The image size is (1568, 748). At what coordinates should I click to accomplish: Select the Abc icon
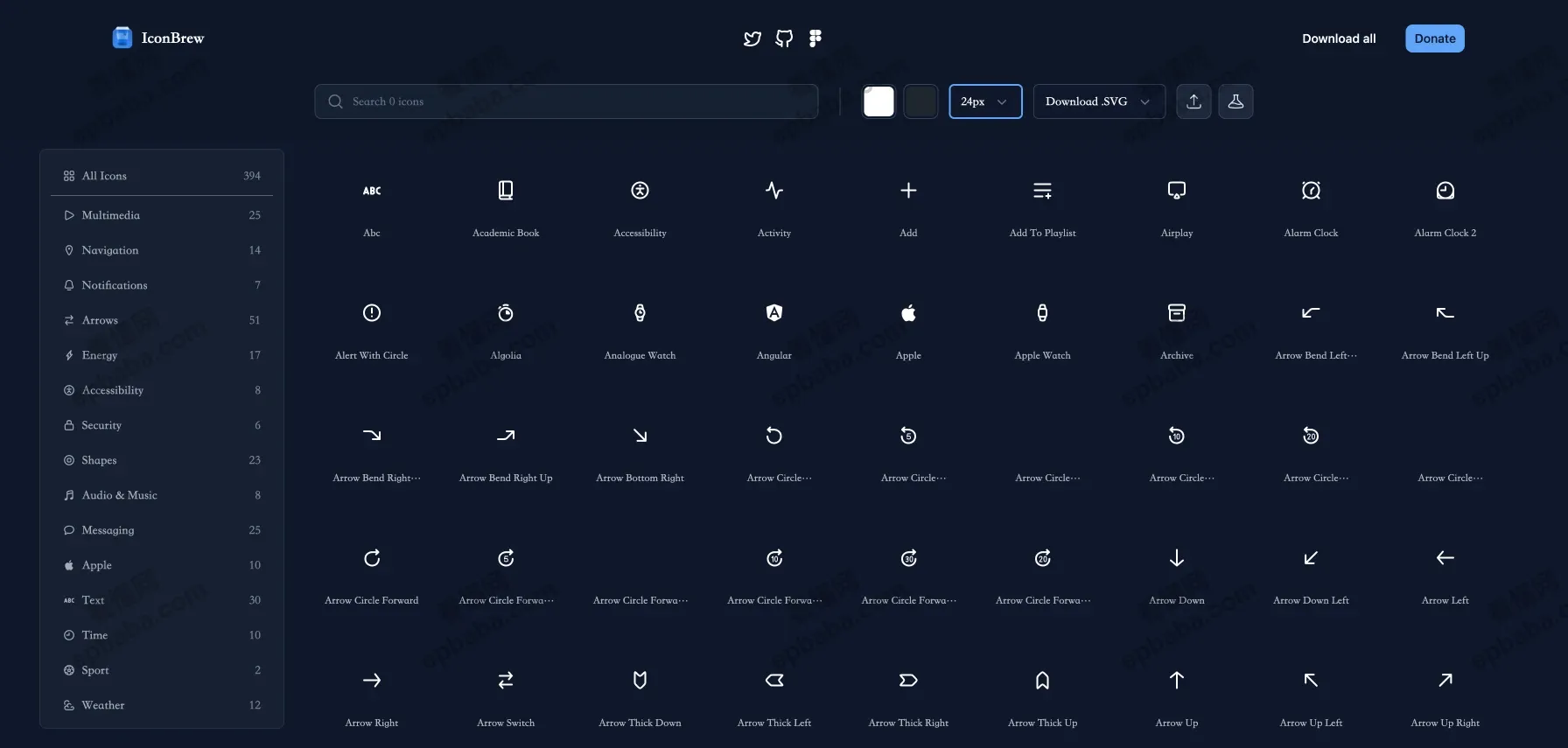click(x=372, y=191)
